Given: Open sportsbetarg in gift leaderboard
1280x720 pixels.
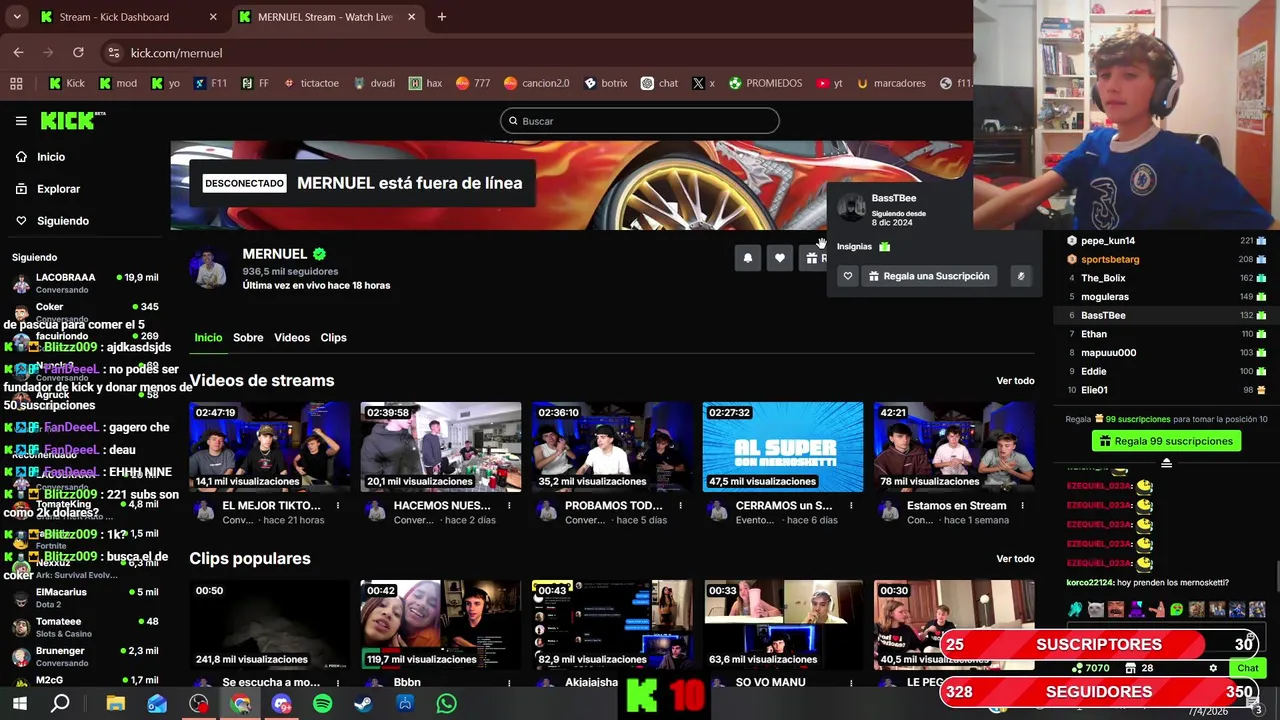Looking at the screenshot, I should click(x=1110, y=259).
